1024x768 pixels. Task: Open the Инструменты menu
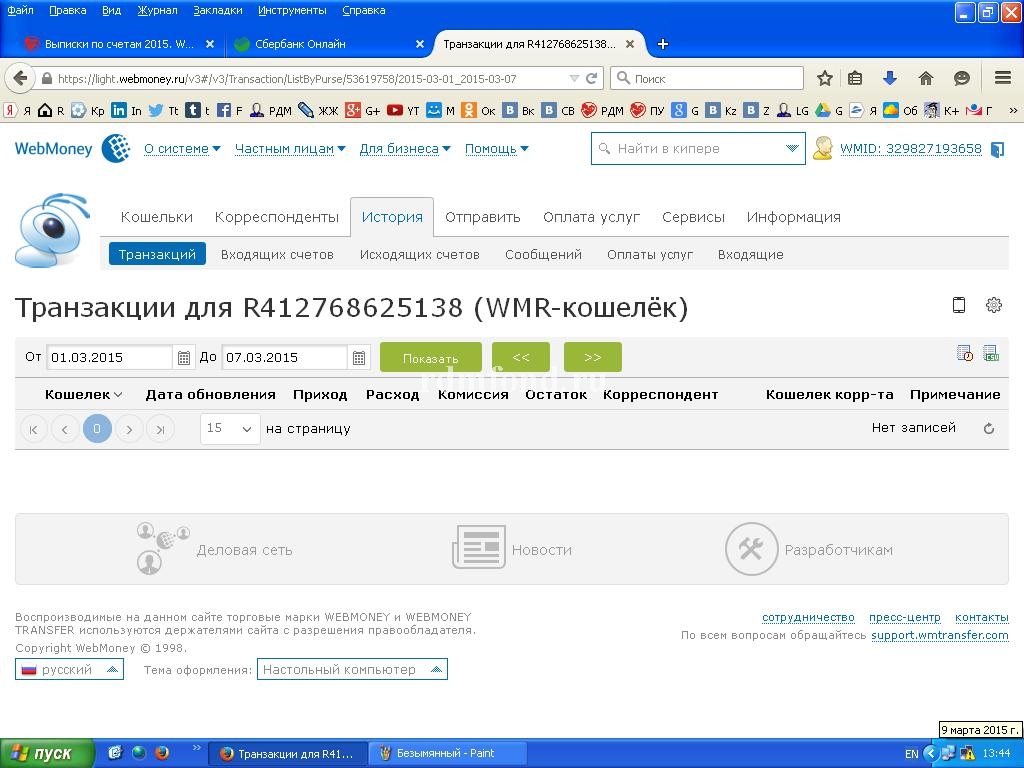[292, 10]
